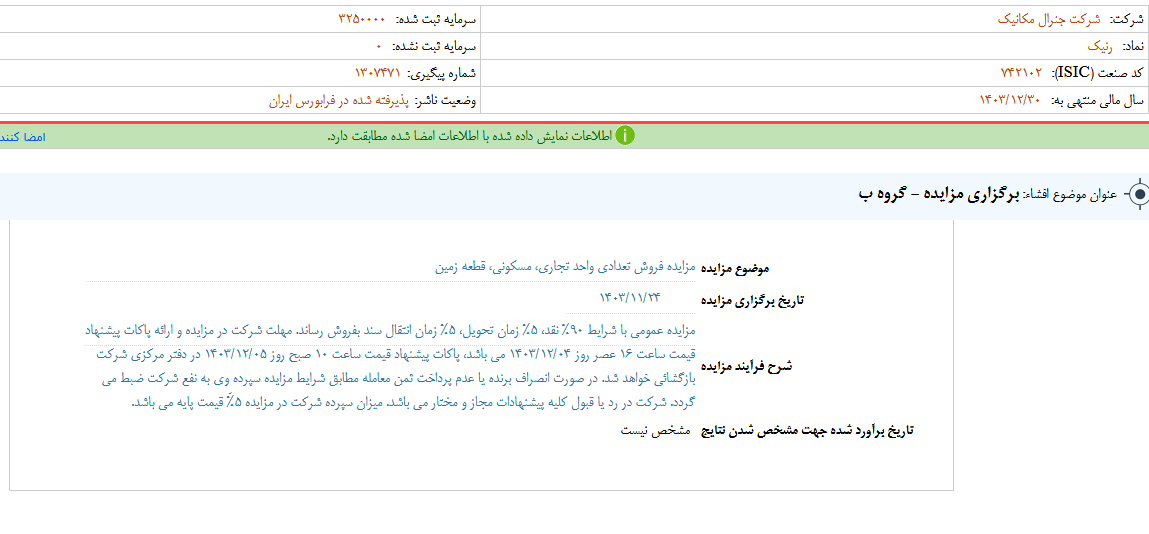Click the label سرمایه ثبت شده

(x=435, y=19)
